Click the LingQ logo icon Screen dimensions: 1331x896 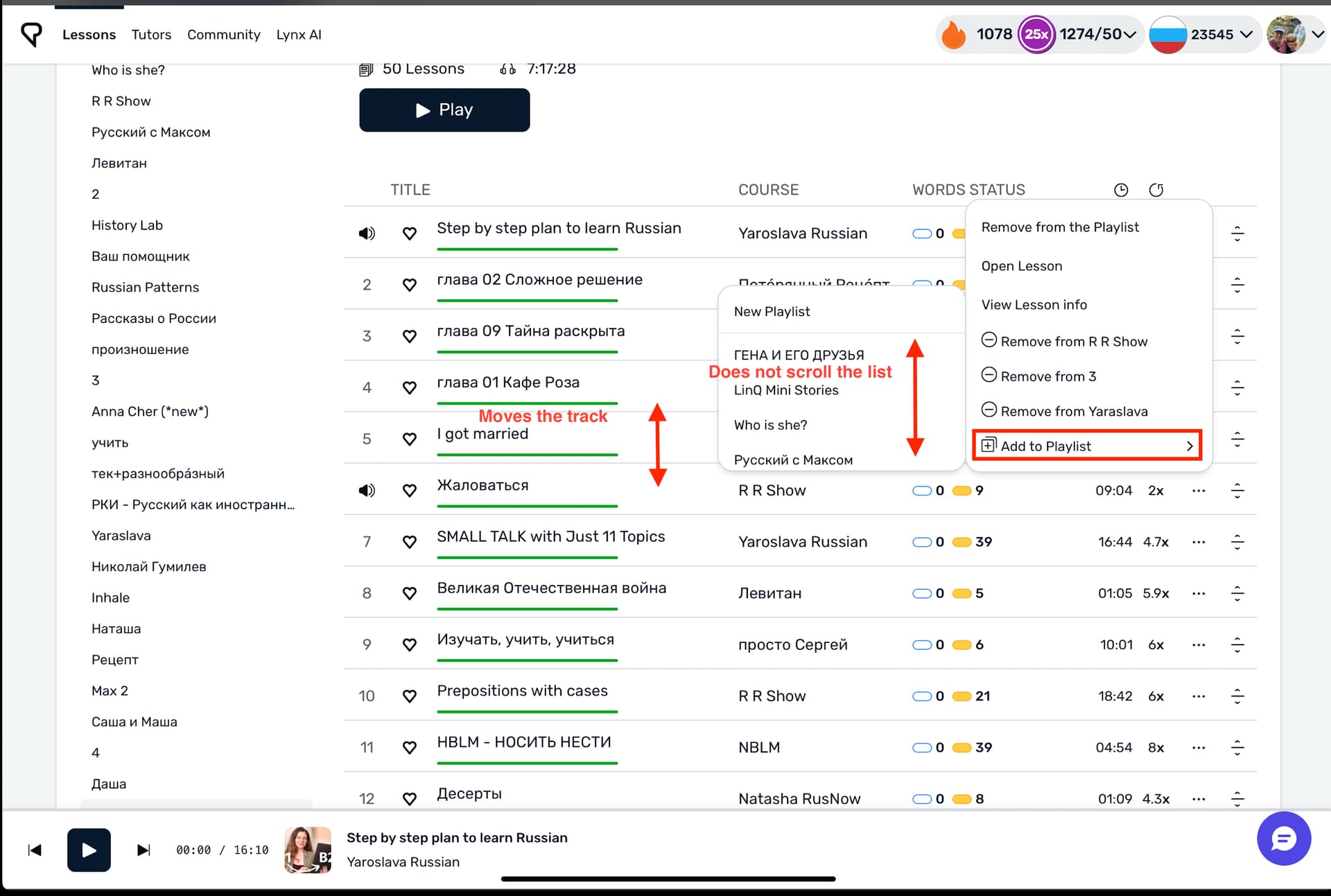click(x=31, y=34)
